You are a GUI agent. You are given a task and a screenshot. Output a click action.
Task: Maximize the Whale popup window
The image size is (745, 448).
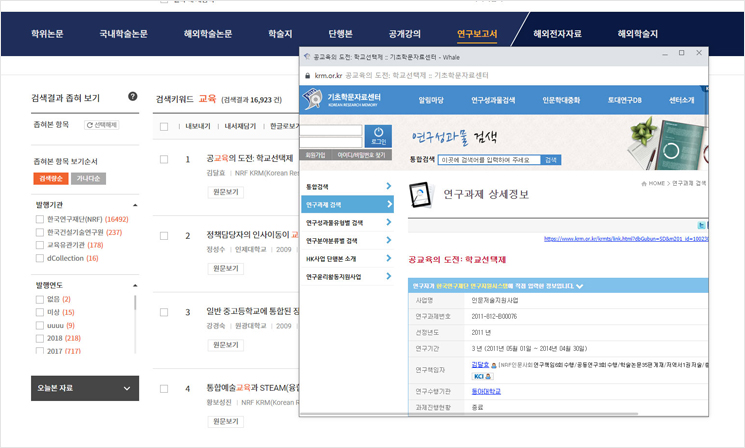tap(681, 53)
